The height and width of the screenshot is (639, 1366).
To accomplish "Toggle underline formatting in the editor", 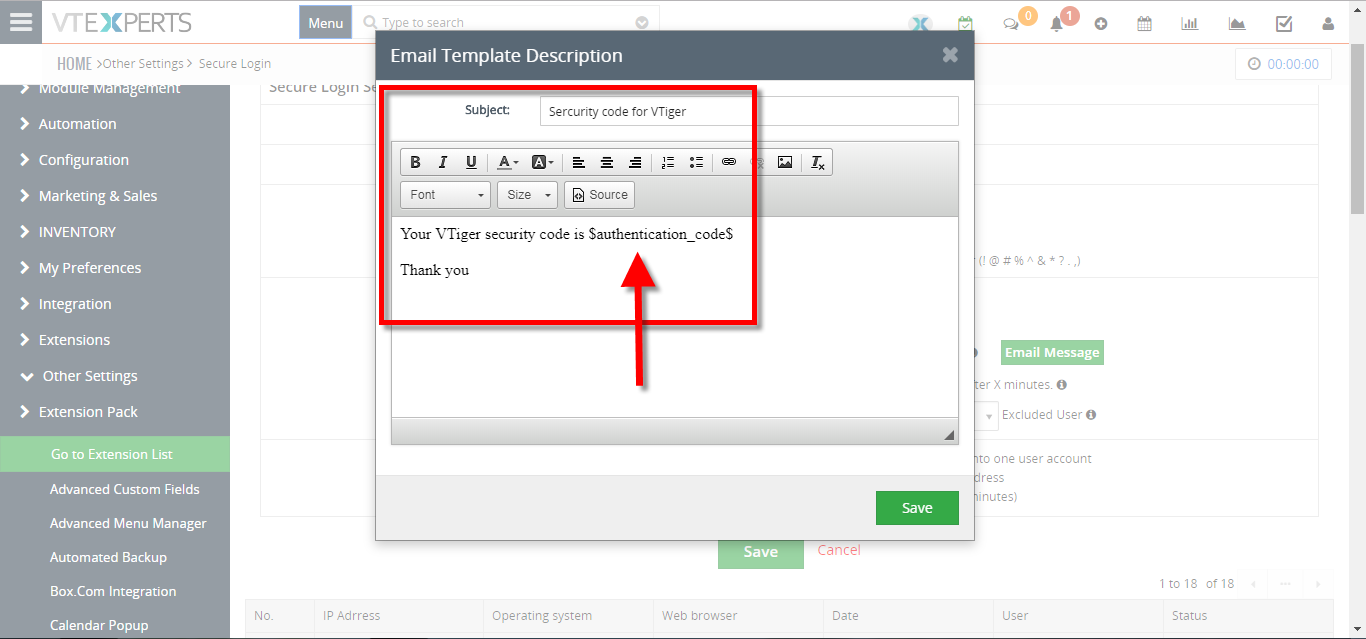I will (471, 162).
